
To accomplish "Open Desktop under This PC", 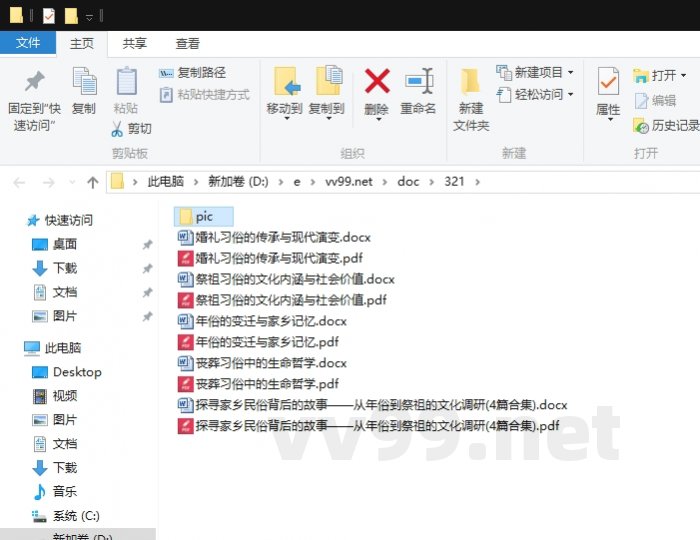I will click(x=67, y=372).
